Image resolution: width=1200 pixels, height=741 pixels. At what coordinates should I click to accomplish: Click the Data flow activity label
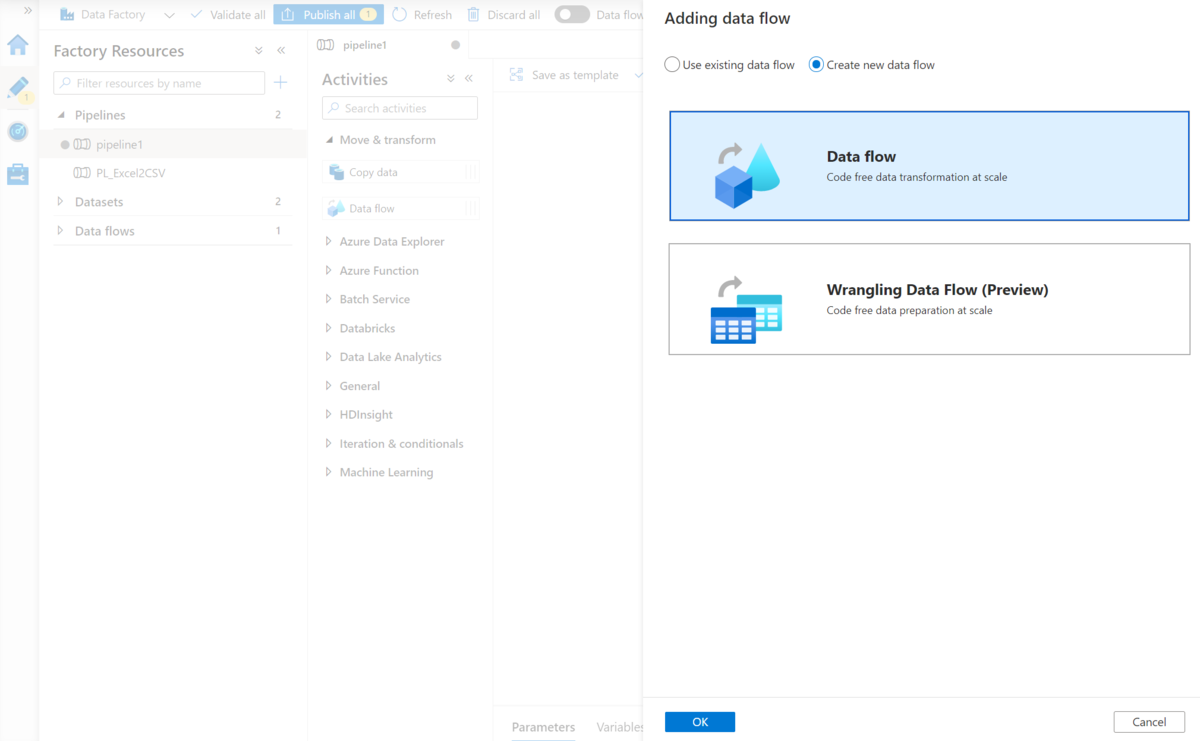click(x=372, y=208)
